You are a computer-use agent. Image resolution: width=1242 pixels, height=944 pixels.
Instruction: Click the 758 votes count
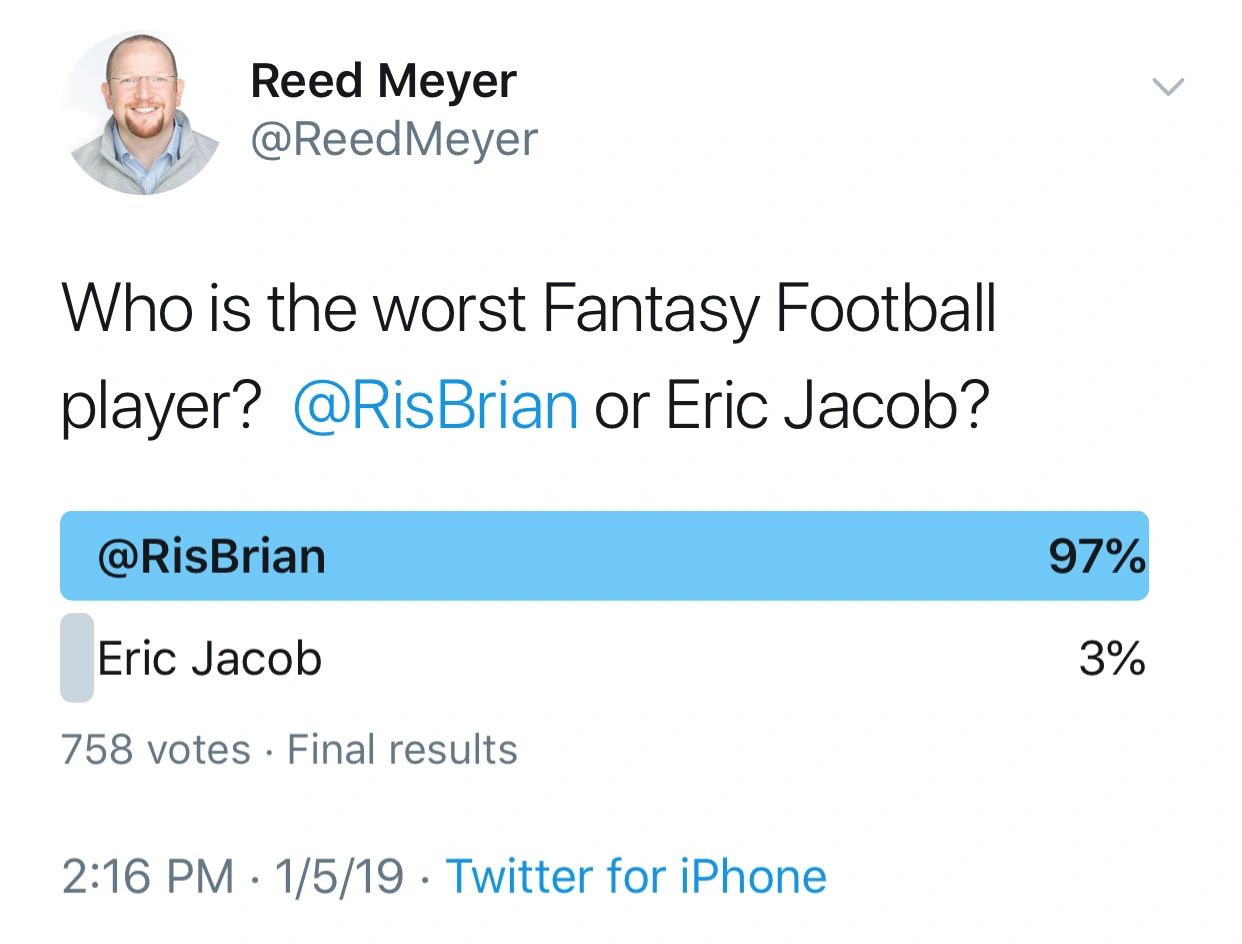point(156,749)
